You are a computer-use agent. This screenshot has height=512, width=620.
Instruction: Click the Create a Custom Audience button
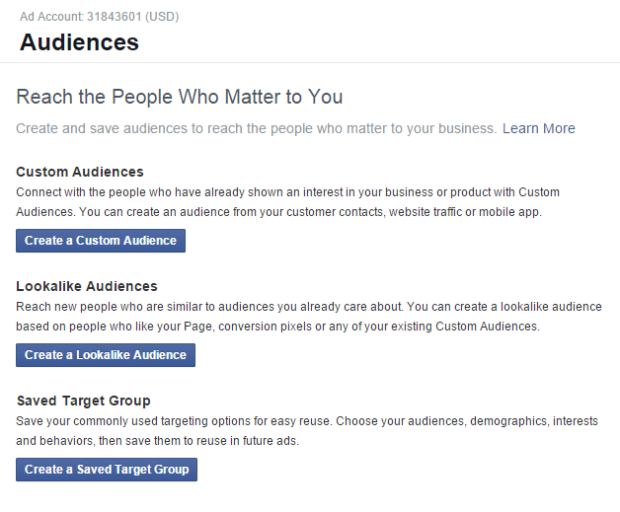[100, 241]
